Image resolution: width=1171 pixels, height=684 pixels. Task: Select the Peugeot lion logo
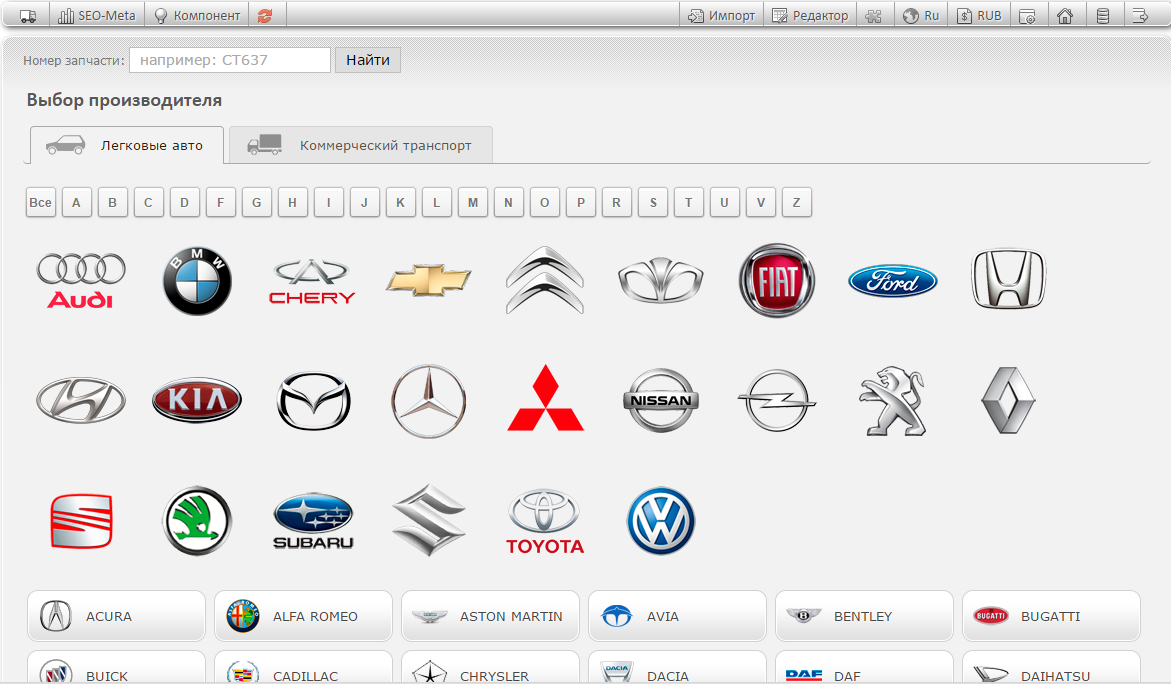click(892, 400)
